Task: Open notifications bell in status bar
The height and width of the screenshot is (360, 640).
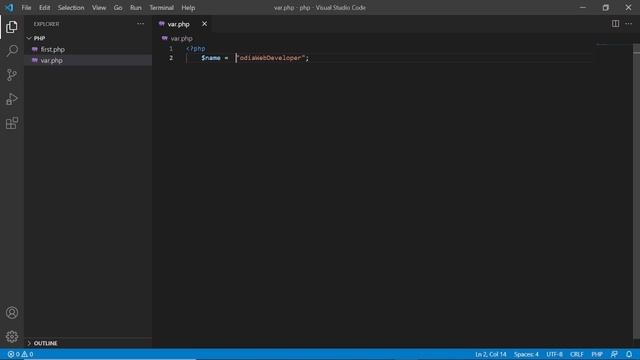Action: pyautogui.click(x=629, y=354)
